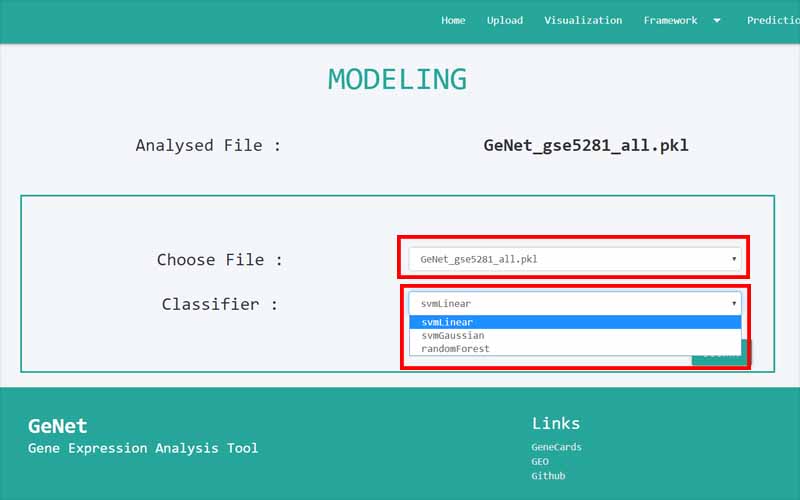Visit the GEO footer link

(x=540, y=462)
